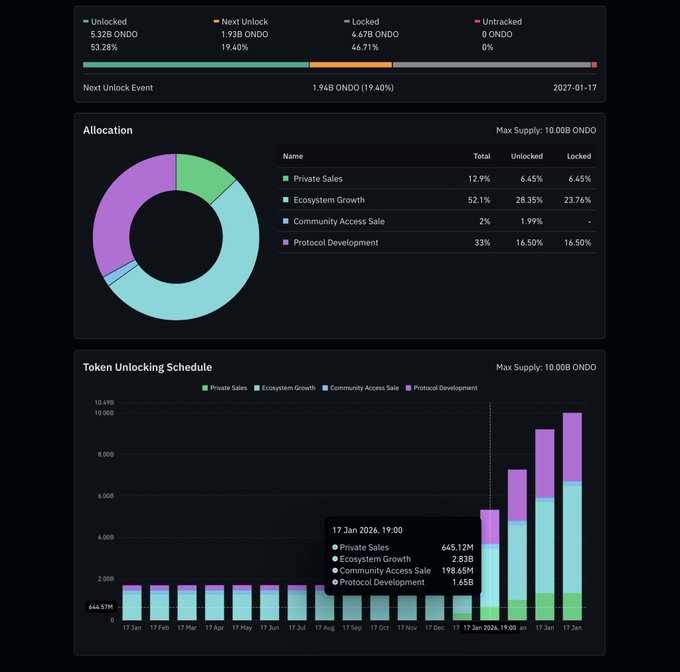Click the 17 Oct bar in schedule chart
The width and height of the screenshot is (680, 672).
click(379, 607)
